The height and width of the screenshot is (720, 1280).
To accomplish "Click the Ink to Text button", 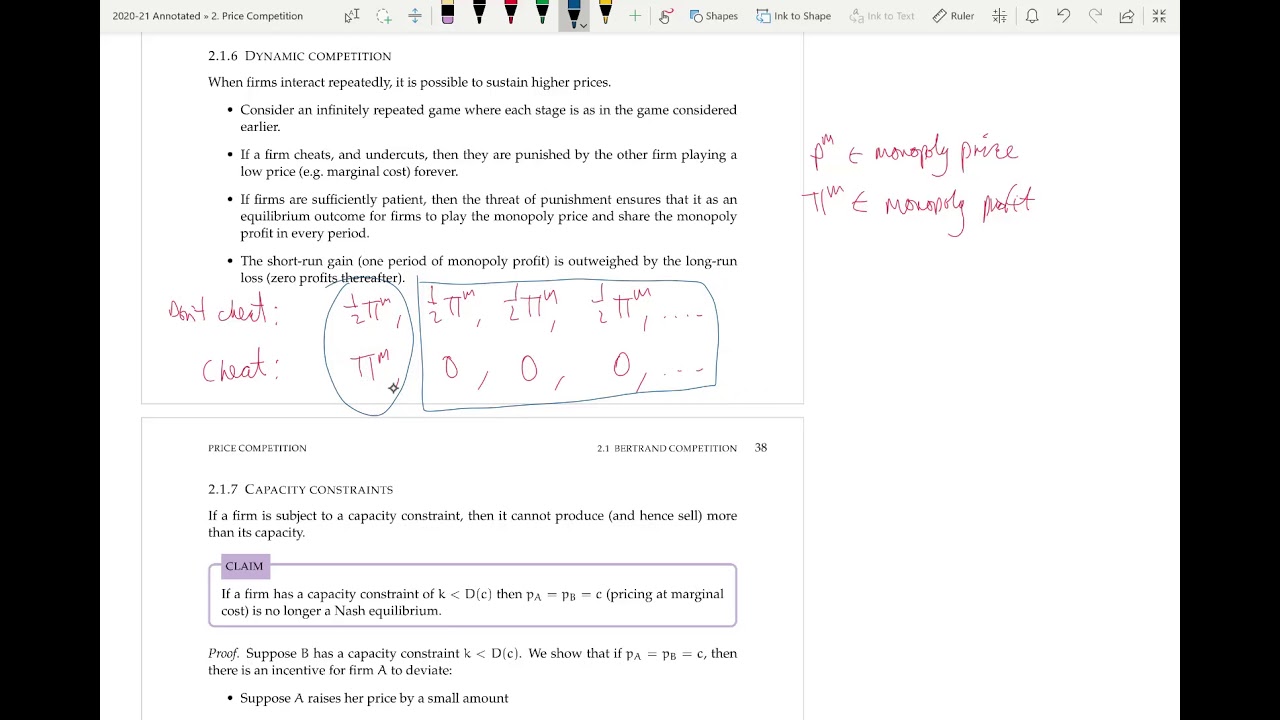I will tap(881, 16).
